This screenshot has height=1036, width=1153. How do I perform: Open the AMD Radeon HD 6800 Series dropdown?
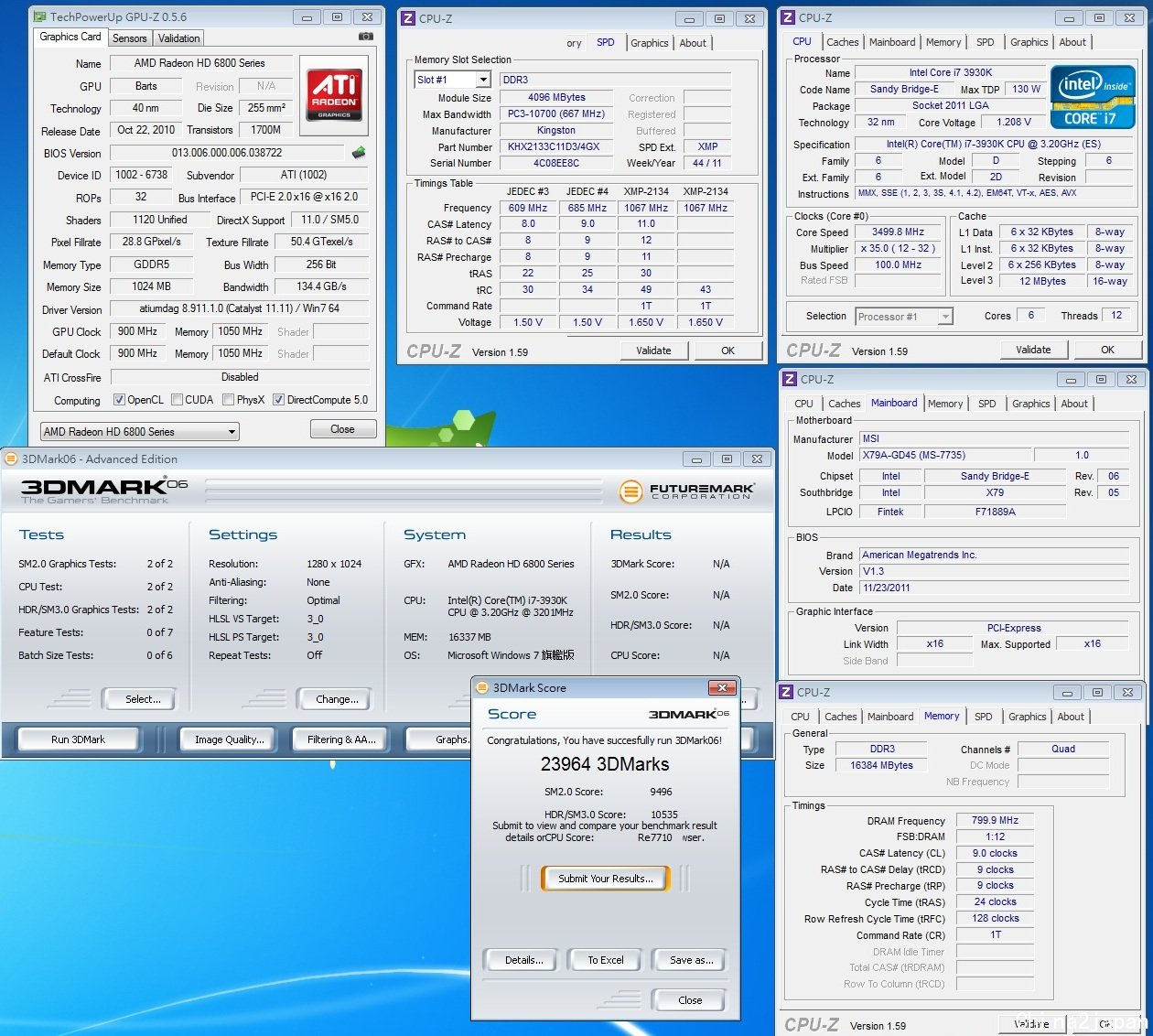pyautogui.click(x=139, y=431)
